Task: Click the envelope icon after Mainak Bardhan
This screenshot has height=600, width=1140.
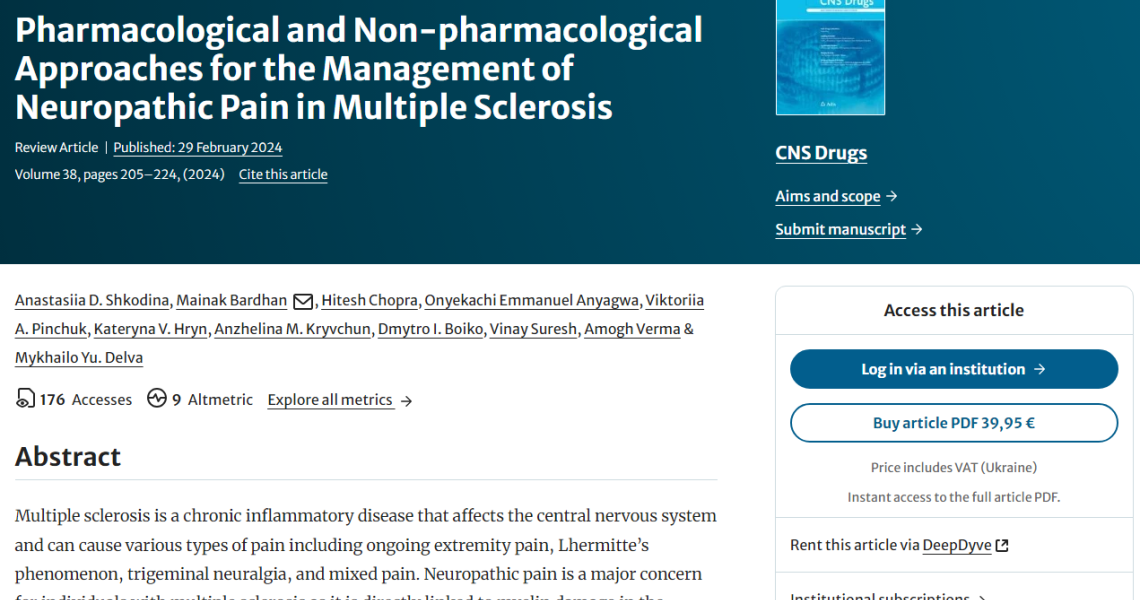Action: (302, 301)
